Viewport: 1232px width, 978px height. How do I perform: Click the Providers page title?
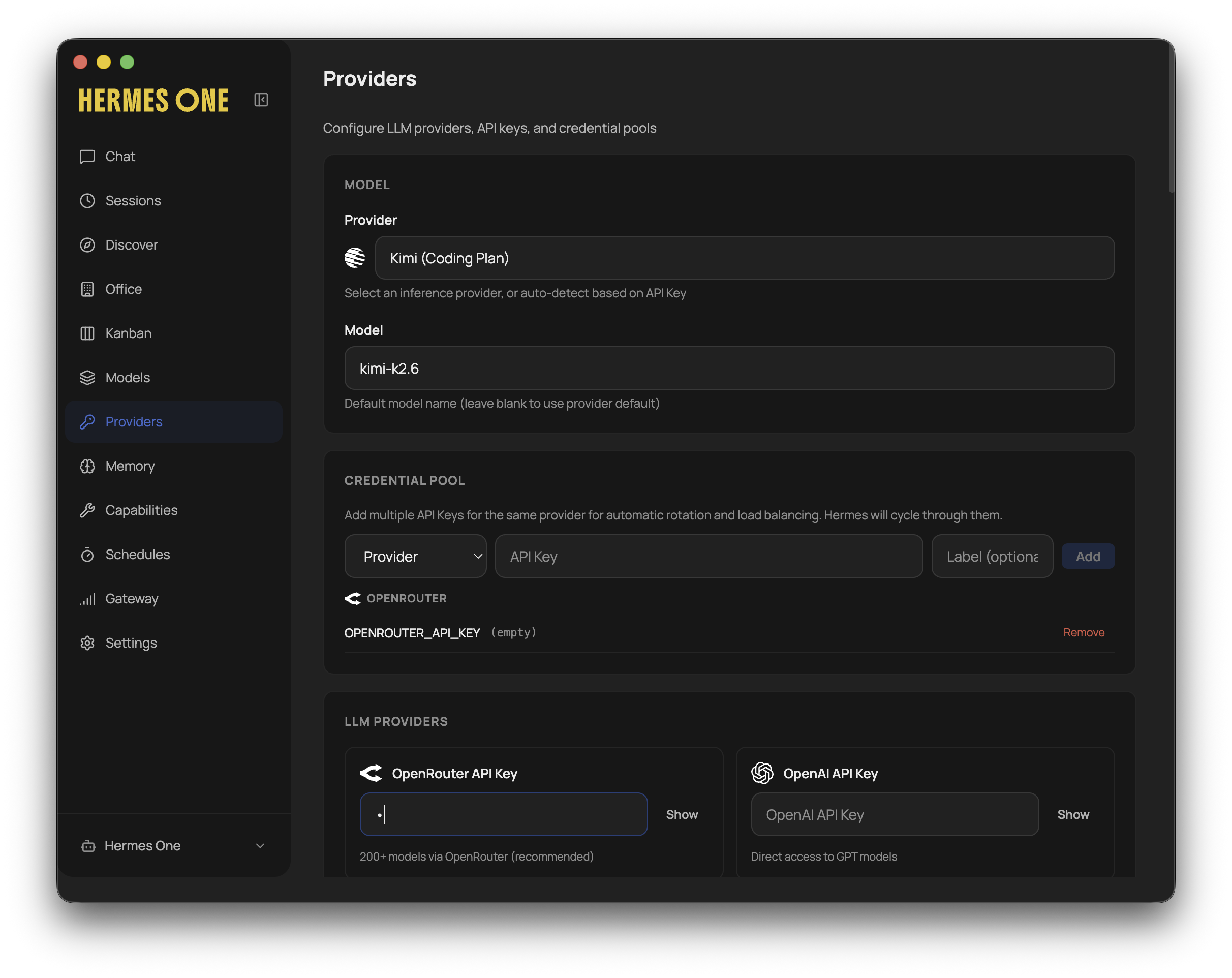(x=369, y=79)
